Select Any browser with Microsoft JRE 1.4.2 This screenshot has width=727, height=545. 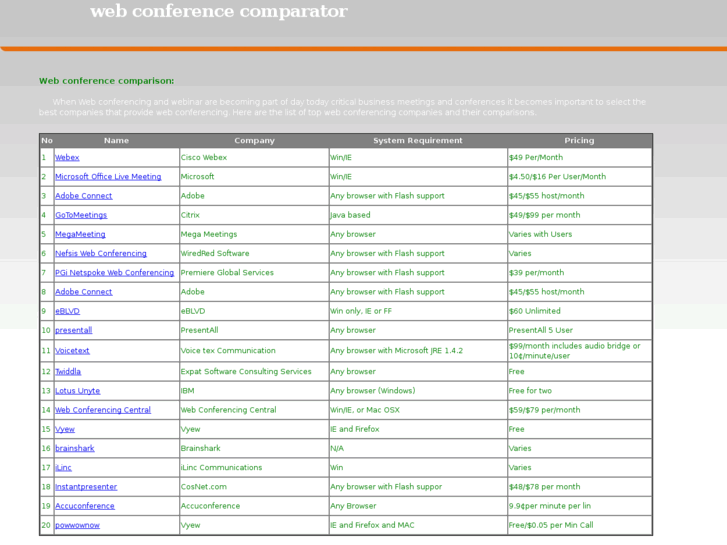(418, 351)
